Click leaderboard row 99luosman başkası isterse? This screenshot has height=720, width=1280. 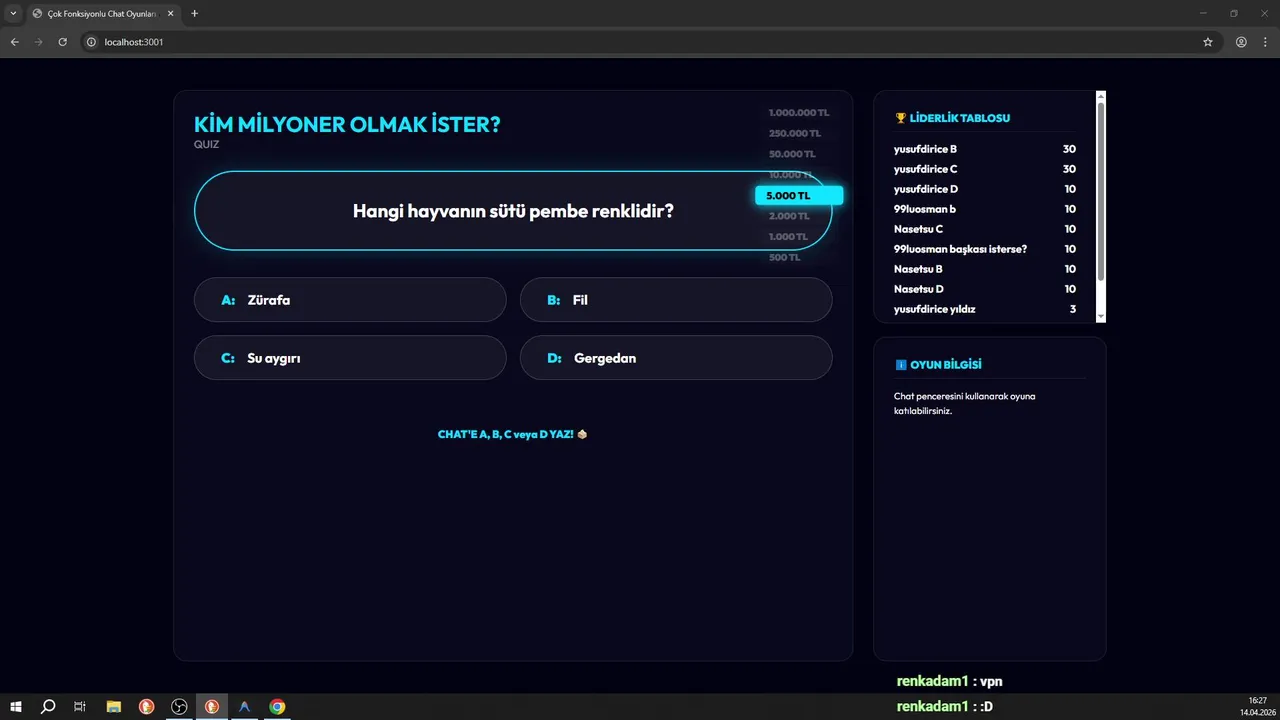click(985, 249)
